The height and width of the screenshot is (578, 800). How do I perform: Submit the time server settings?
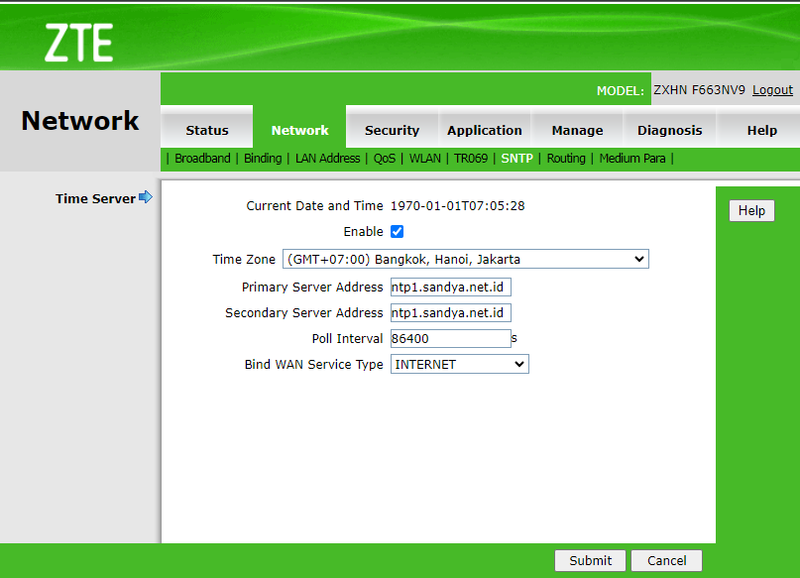[590, 560]
